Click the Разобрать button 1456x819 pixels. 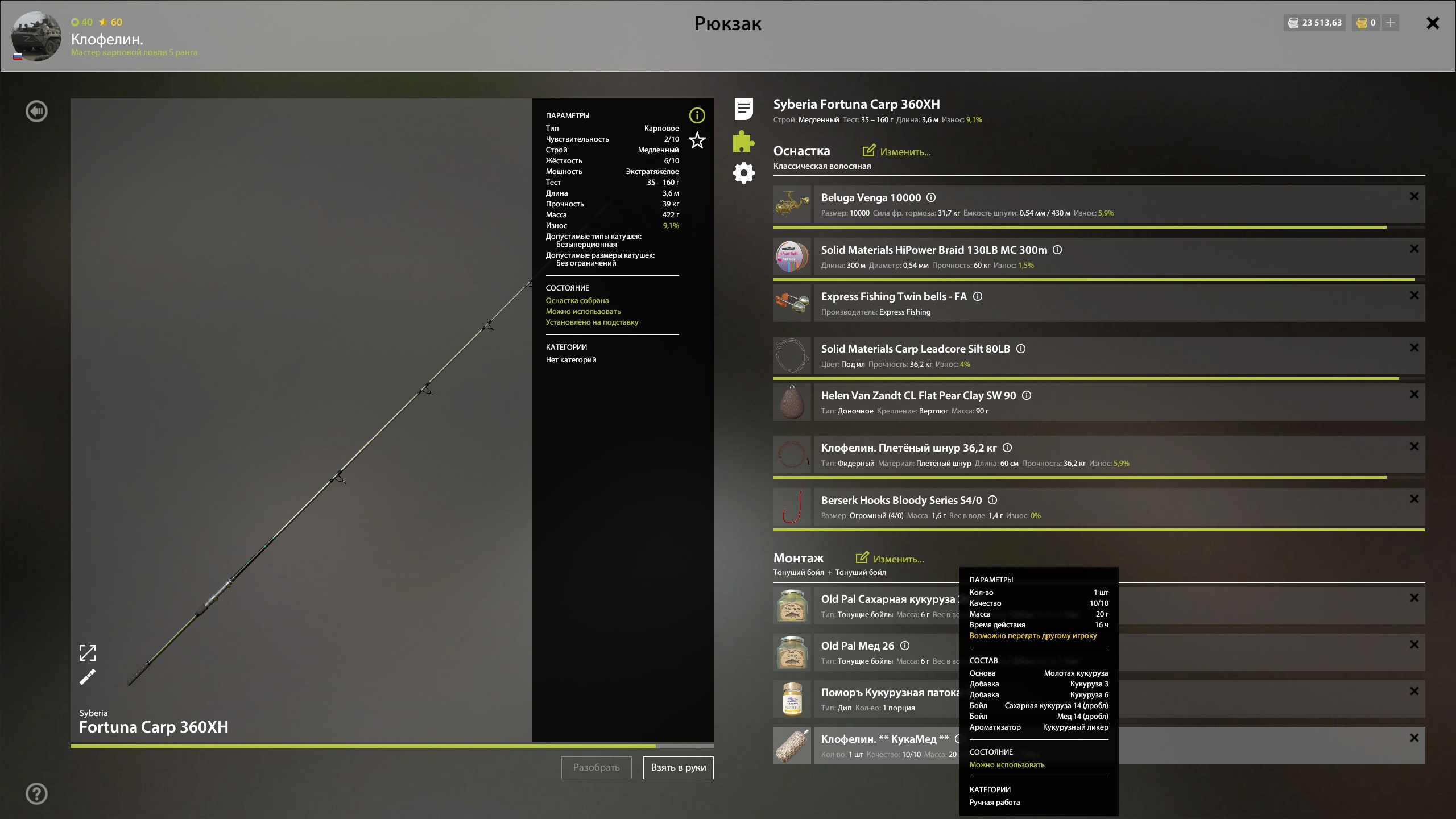pos(596,767)
